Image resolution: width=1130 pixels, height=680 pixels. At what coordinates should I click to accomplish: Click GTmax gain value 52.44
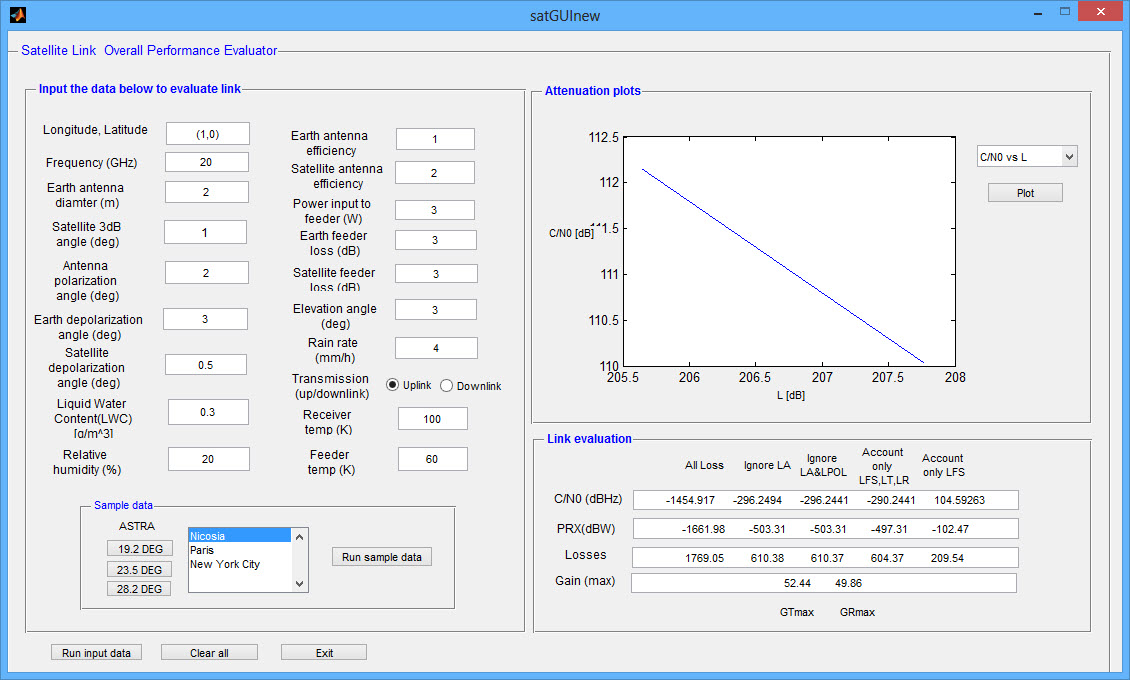click(x=797, y=583)
